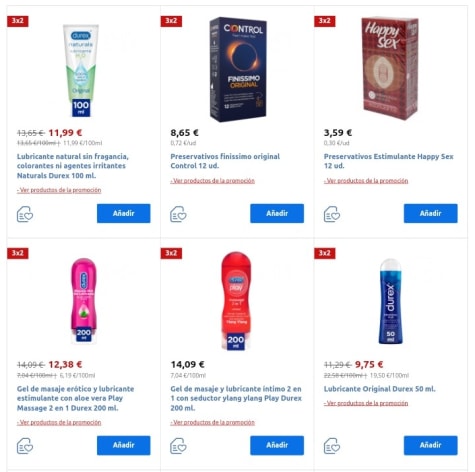This screenshot has width=475, height=472.
Task: Open the Control Finissimo box product image
Action: [x=238, y=69]
